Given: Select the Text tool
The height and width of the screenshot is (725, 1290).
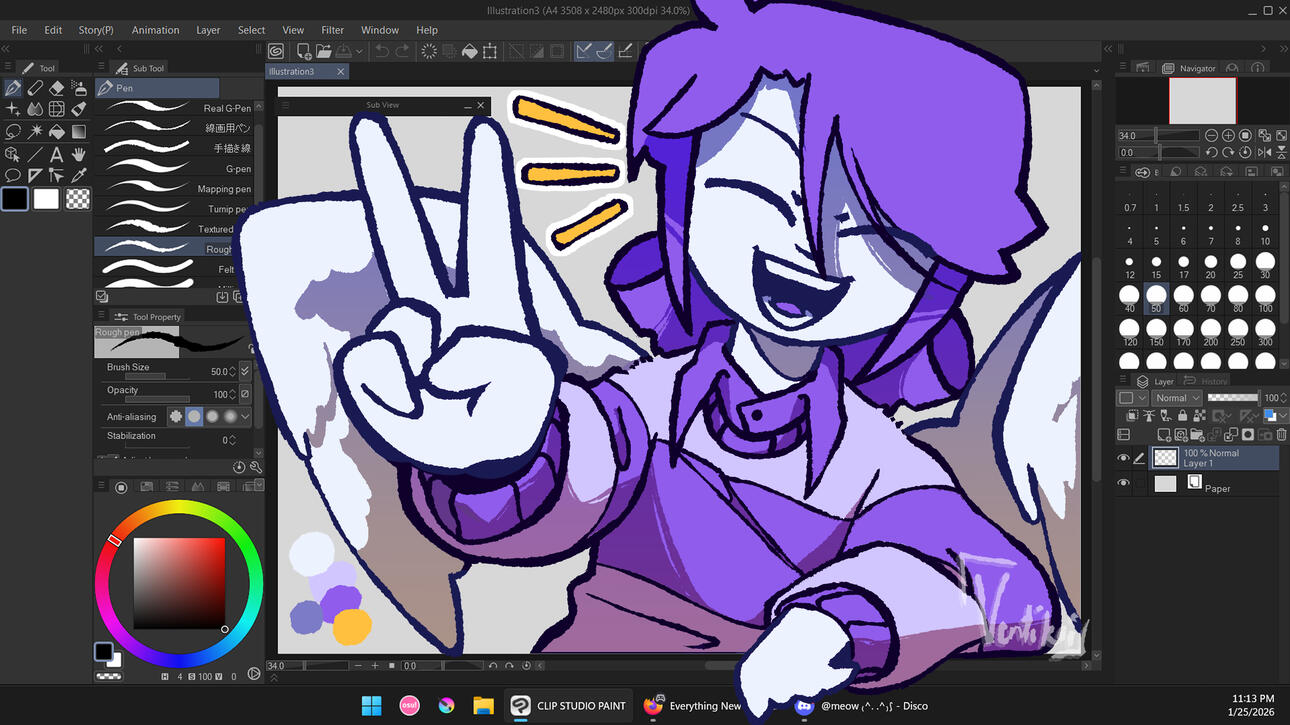Looking at the screenshot, I should [x=57, y=154].
